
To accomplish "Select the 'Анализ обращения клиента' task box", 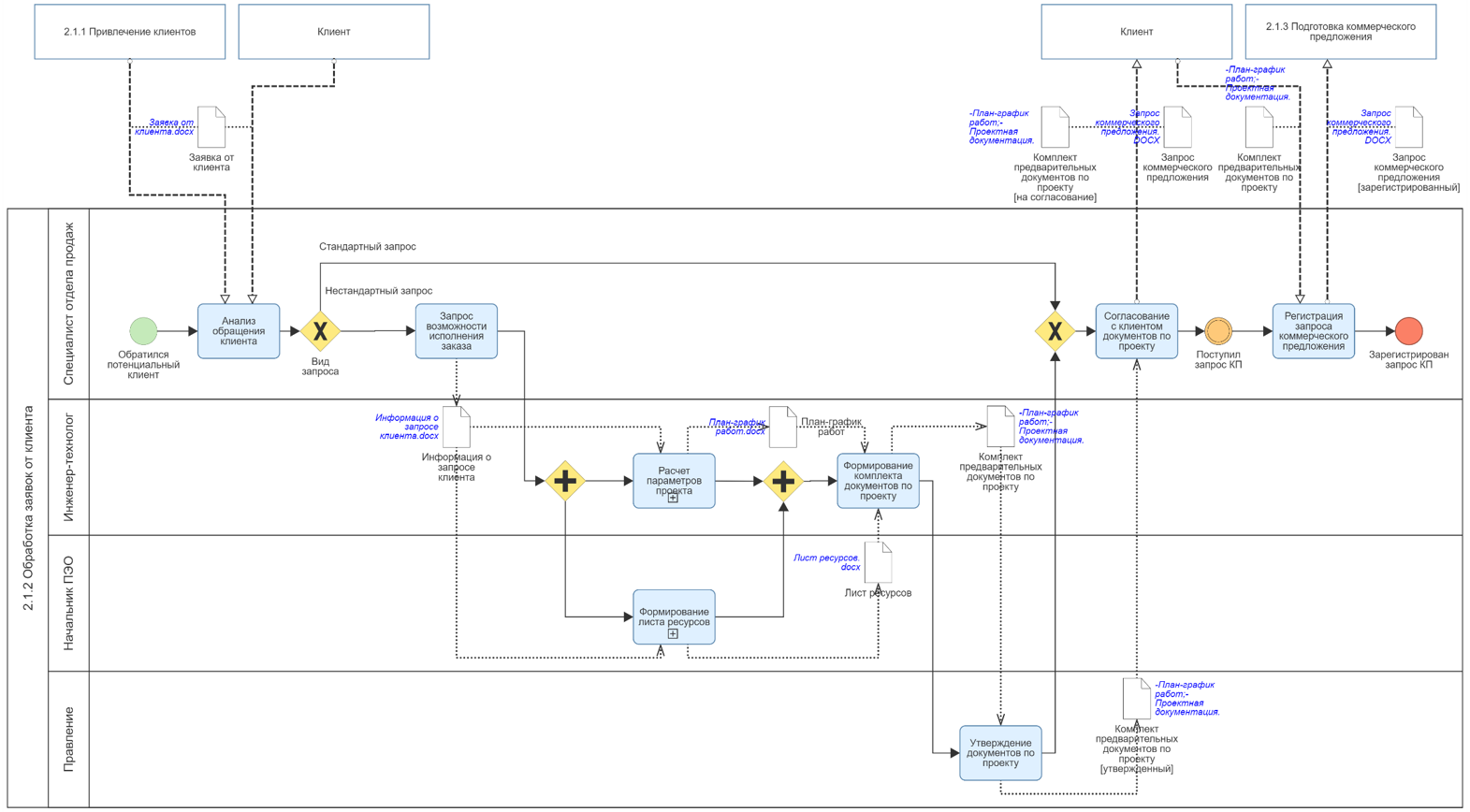I will (239, 330).
